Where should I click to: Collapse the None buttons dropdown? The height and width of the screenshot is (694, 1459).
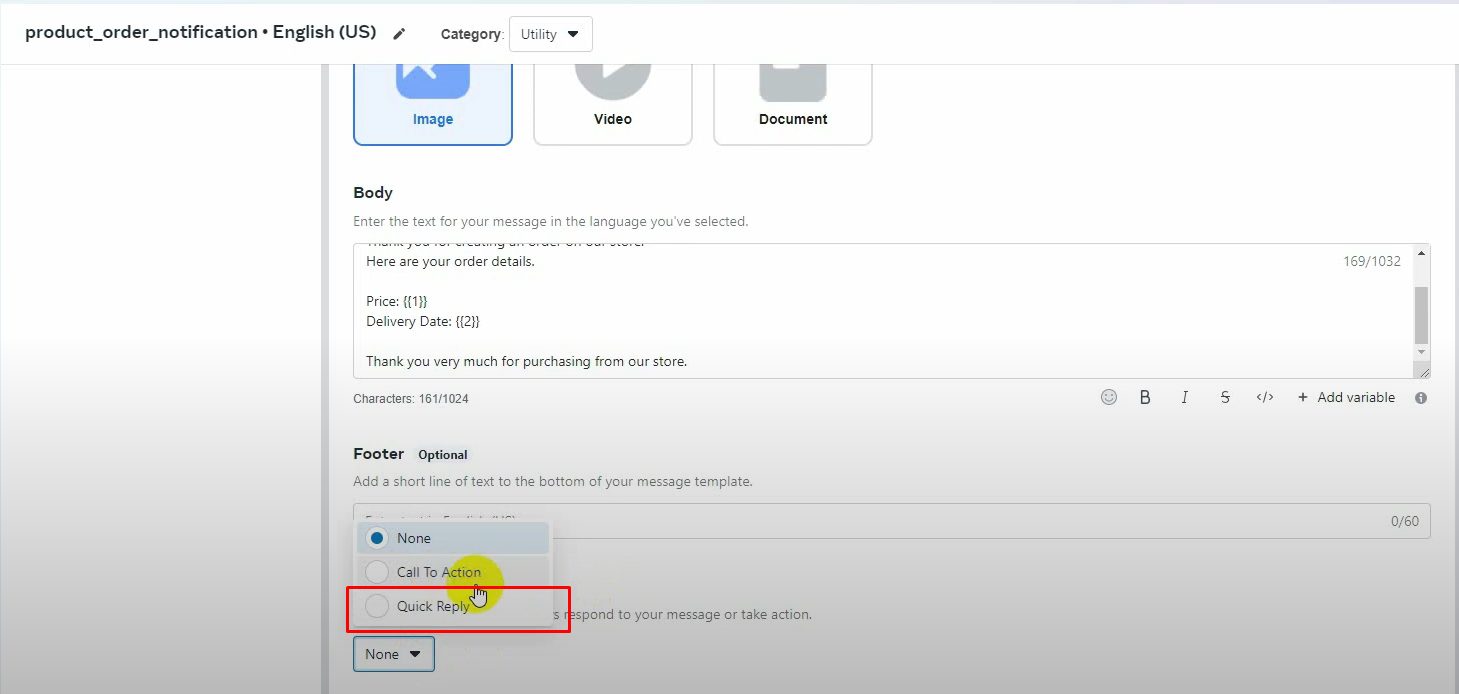tap(393, 654)
